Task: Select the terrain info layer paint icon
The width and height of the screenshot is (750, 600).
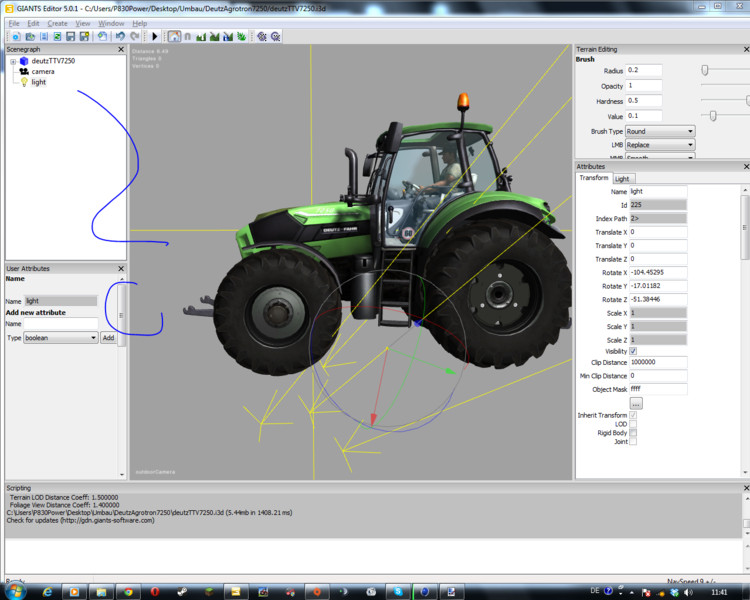Action: [228, 36]
